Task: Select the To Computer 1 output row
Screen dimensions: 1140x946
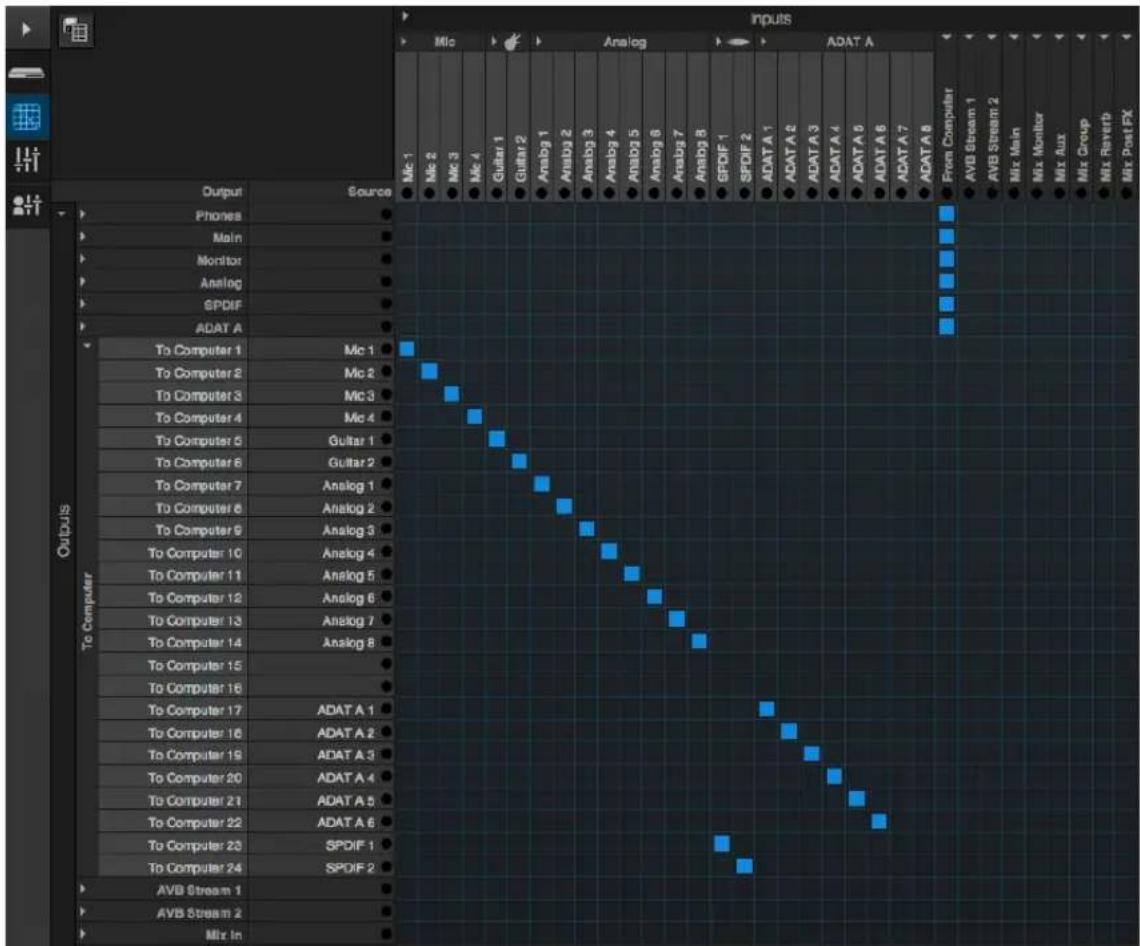Action: 171,350
